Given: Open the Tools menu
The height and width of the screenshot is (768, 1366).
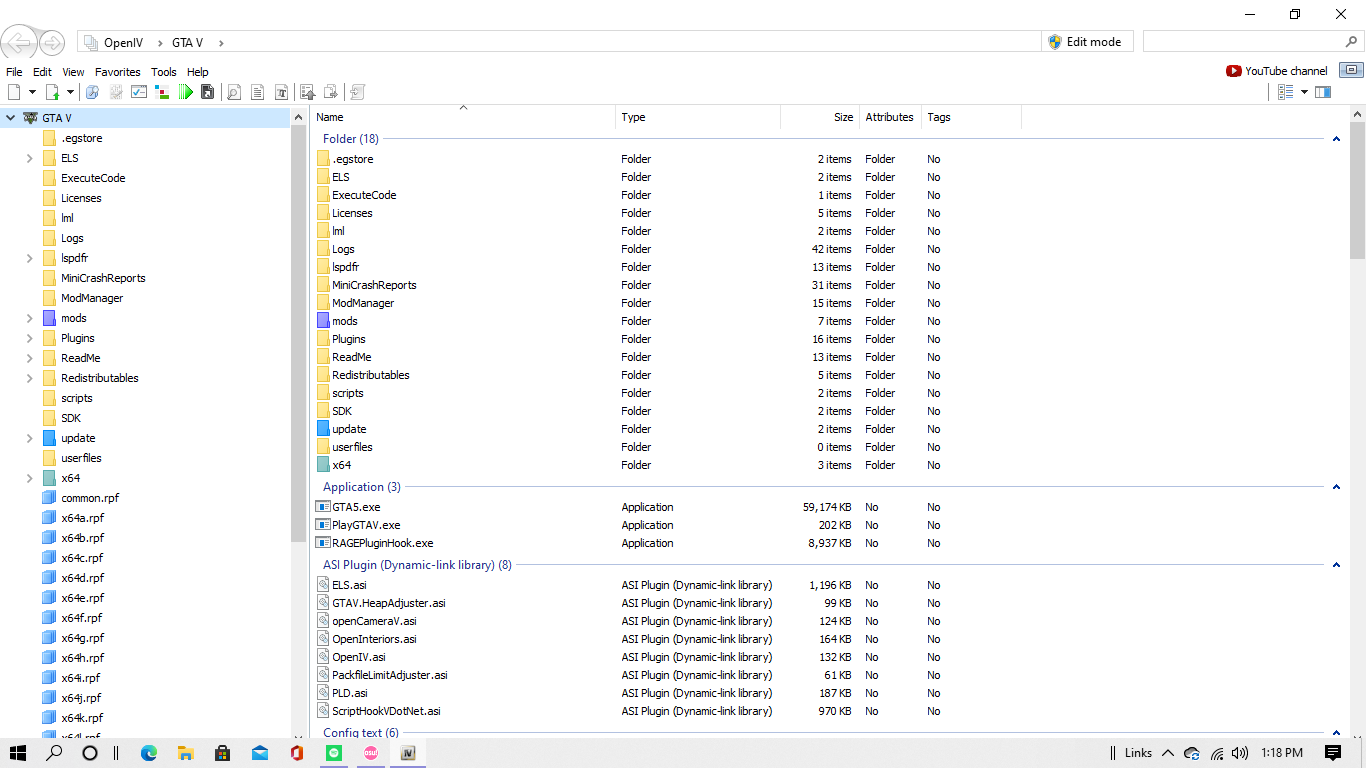Looking at the screenshot, I should pyautogui.click(x=164, y=72).
